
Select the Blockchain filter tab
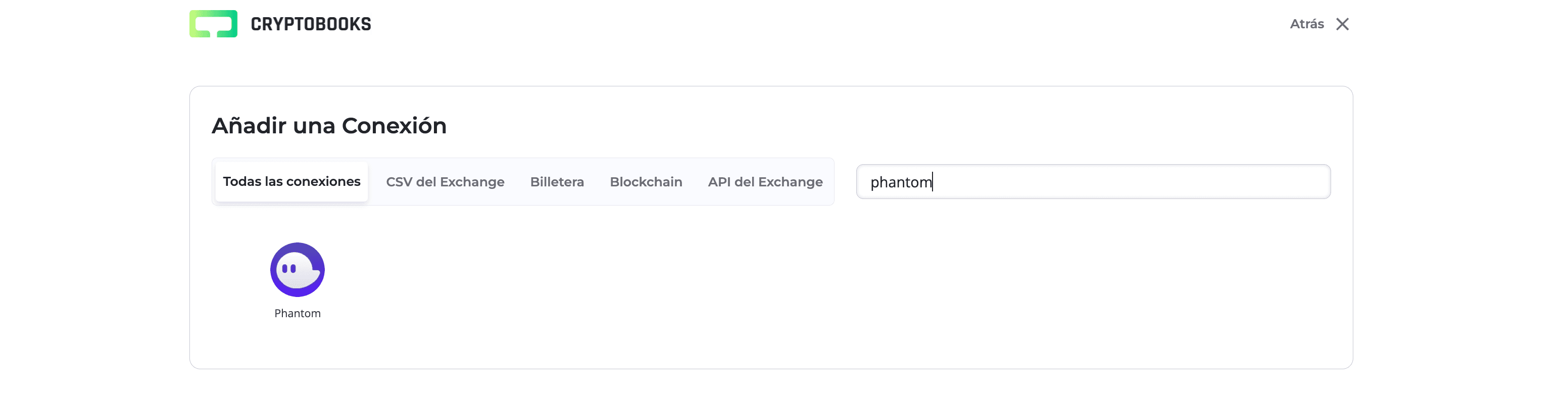coord(646,181)
